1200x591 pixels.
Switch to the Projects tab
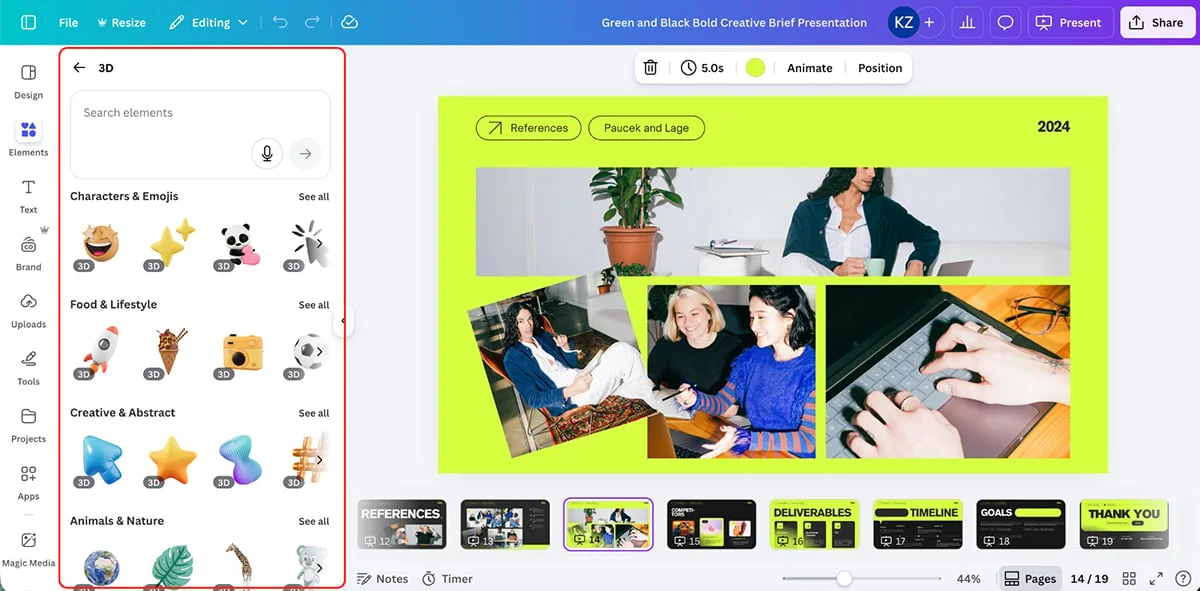(28, 424)
